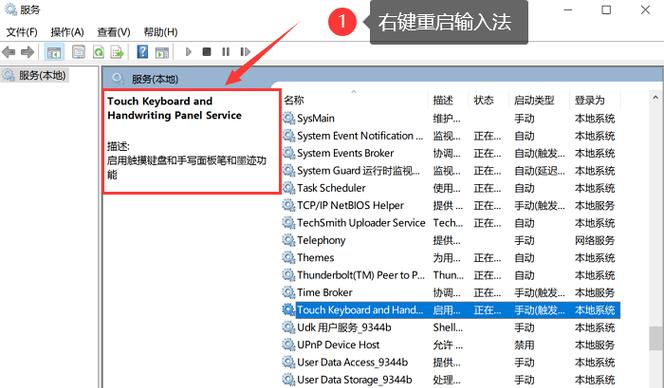Select the Thunderbolt(TM) Peer to P... name
The width and height of the screenshot is (664, 388).
click(361, 275)
